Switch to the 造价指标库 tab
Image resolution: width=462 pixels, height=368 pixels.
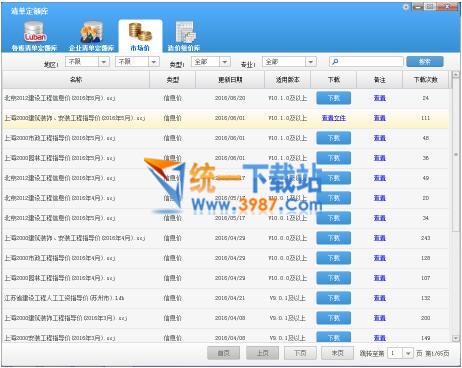click(184, 36)
